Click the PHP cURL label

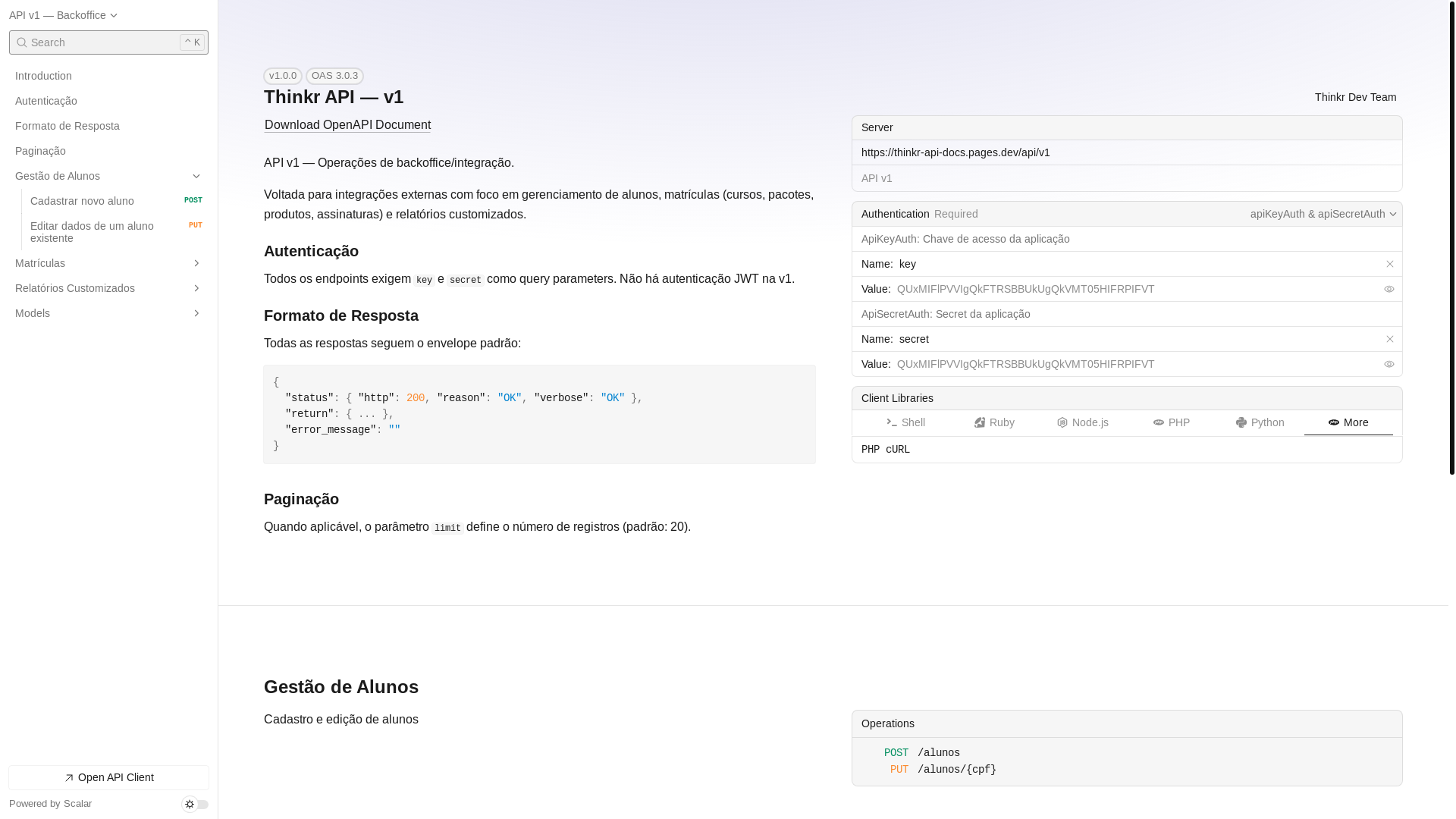[x=886, y=450]
